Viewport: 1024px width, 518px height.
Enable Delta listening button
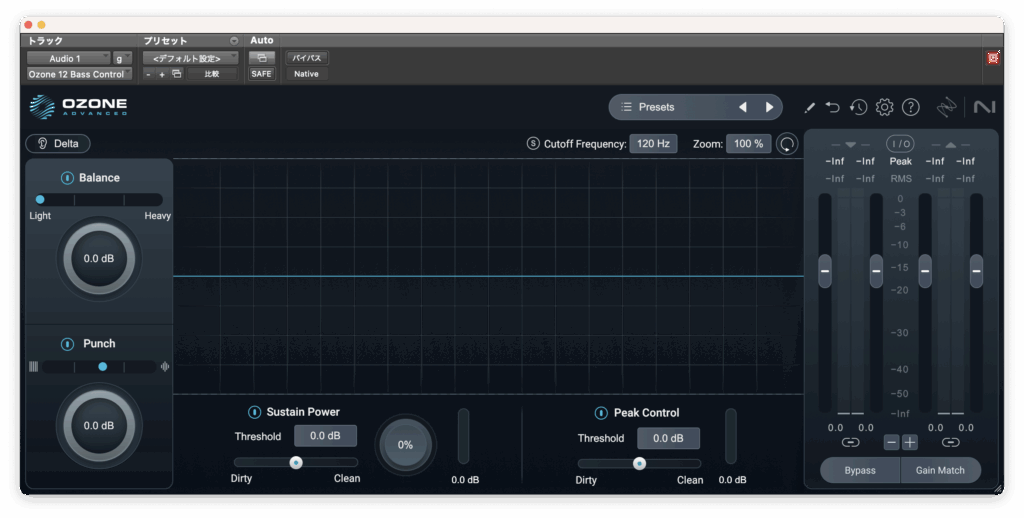coord(58,143)
